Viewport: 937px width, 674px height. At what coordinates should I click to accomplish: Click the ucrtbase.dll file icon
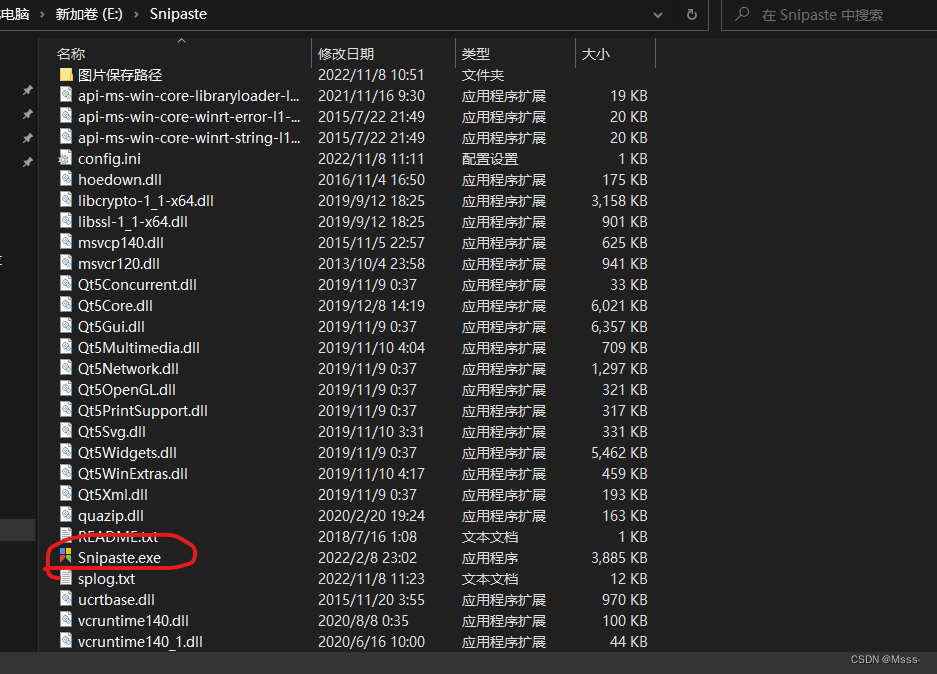coord(66,599)
